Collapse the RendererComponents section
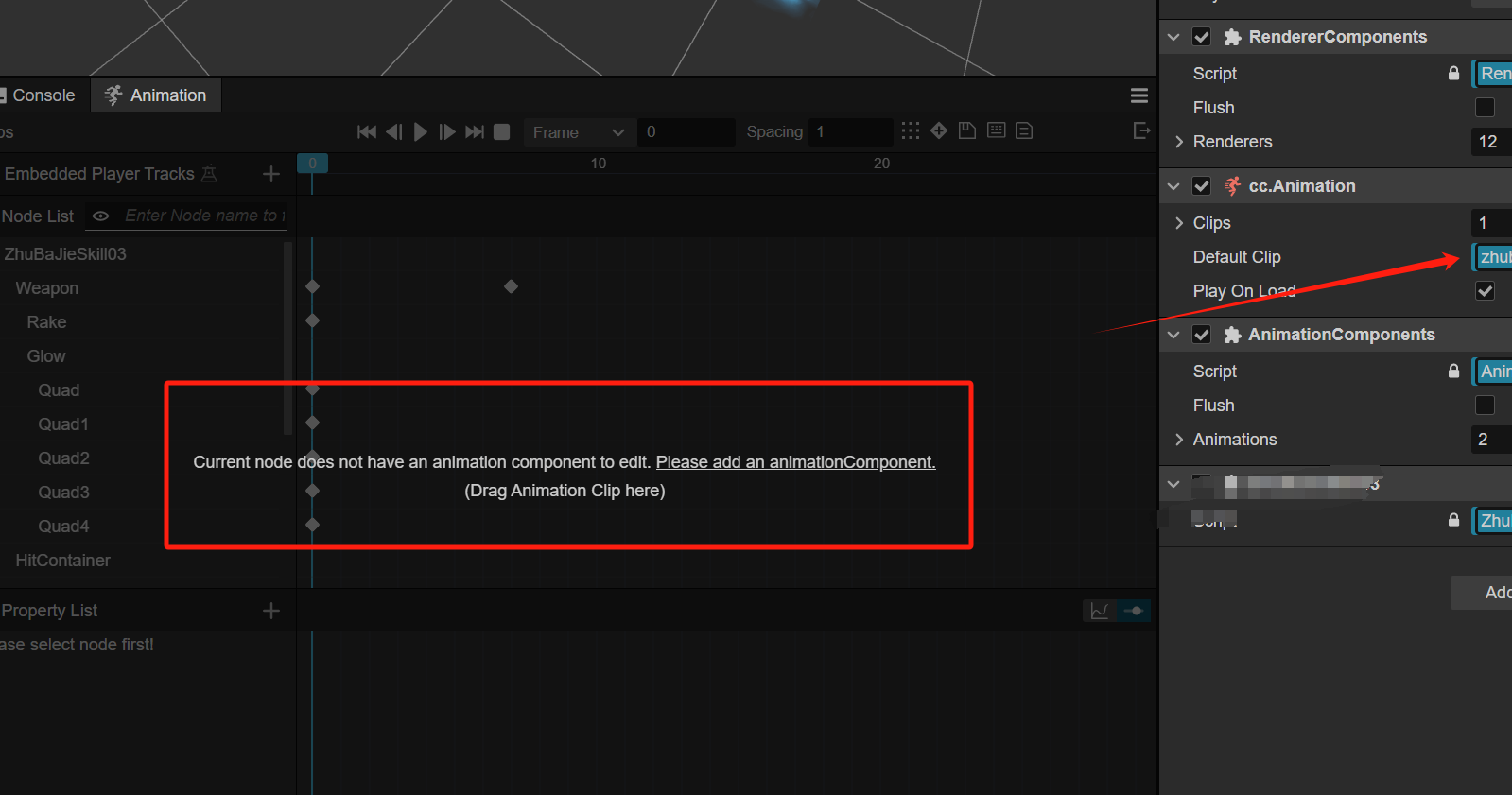The height and width of the screenshot is (795, 1512). click(x=1173, y=37)
